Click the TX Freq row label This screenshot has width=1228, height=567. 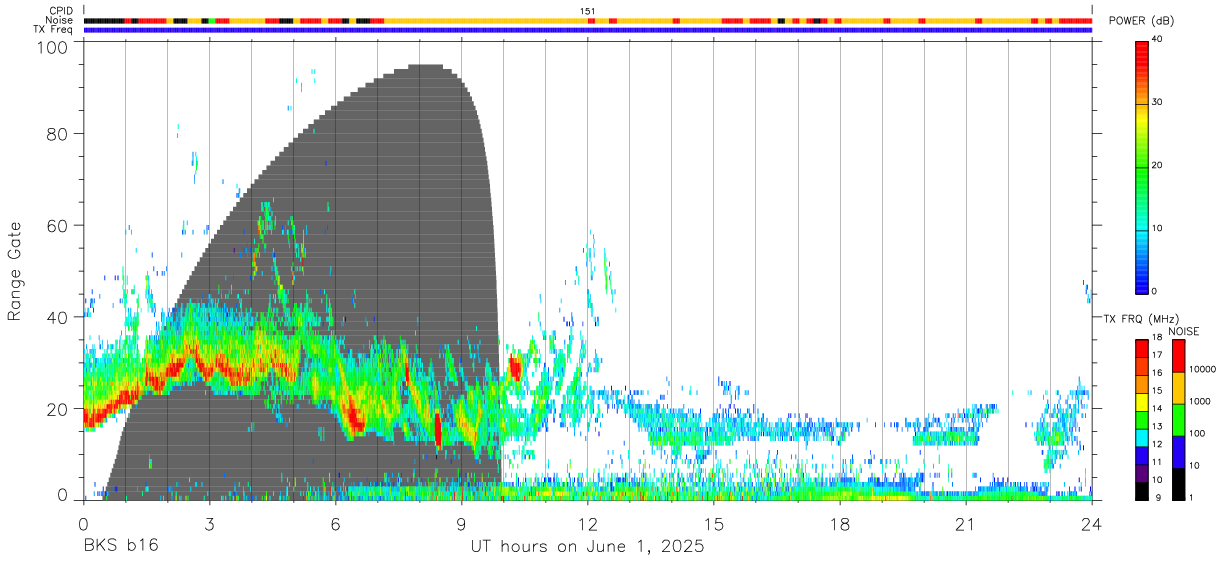(x=54, y=30)
